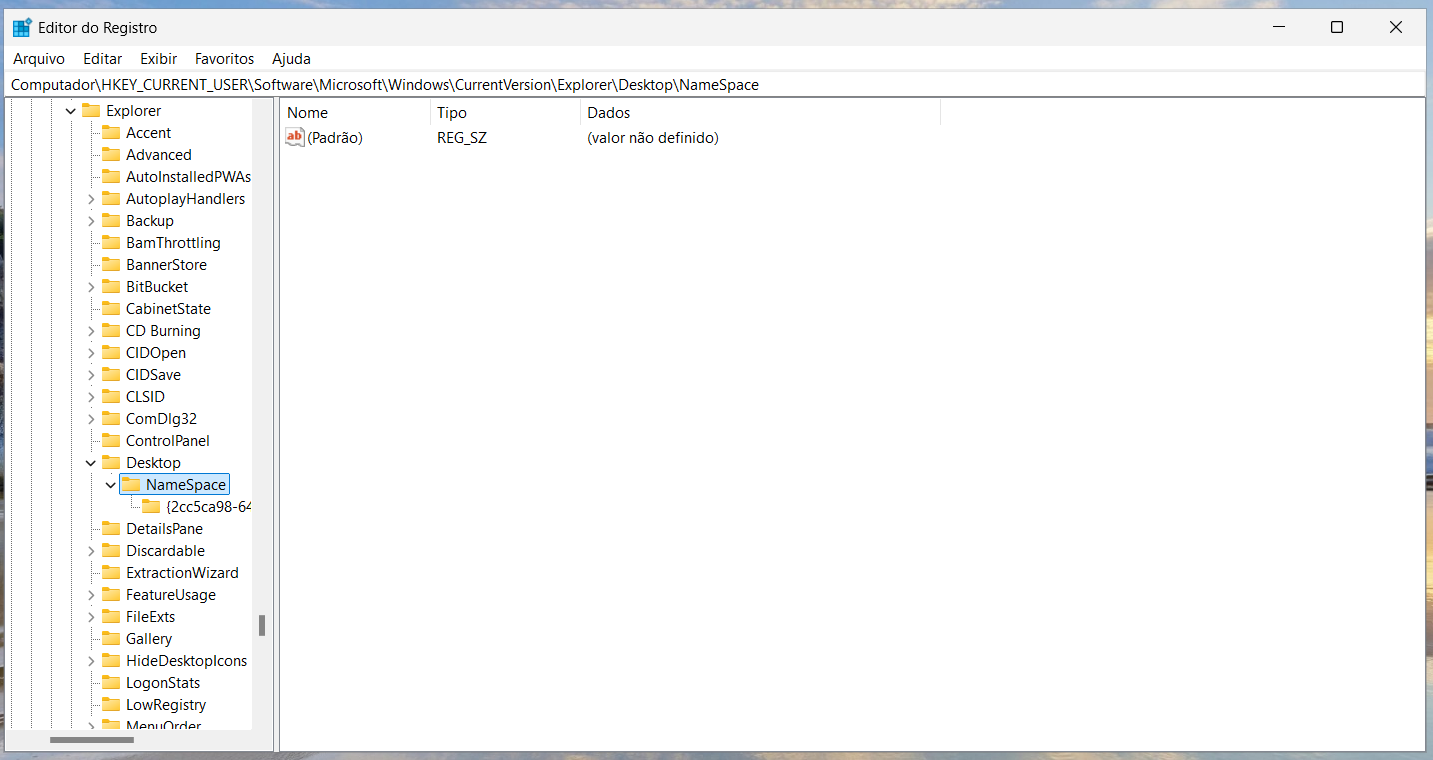Open the Ajuda menu
Image resolution: width=1433 pixels, height=760 pixels.
click(x=292, y=59)
